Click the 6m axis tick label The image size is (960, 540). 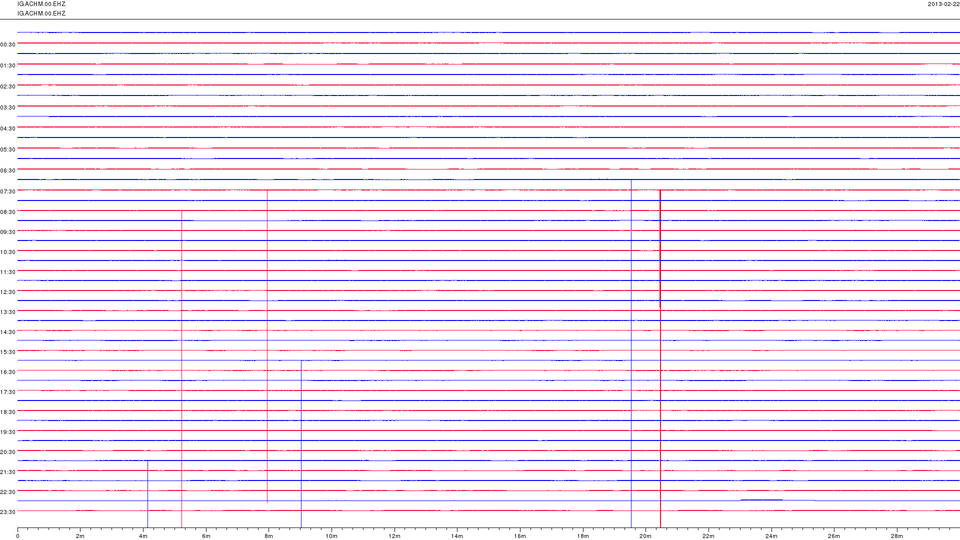click(x=206, y=536)
